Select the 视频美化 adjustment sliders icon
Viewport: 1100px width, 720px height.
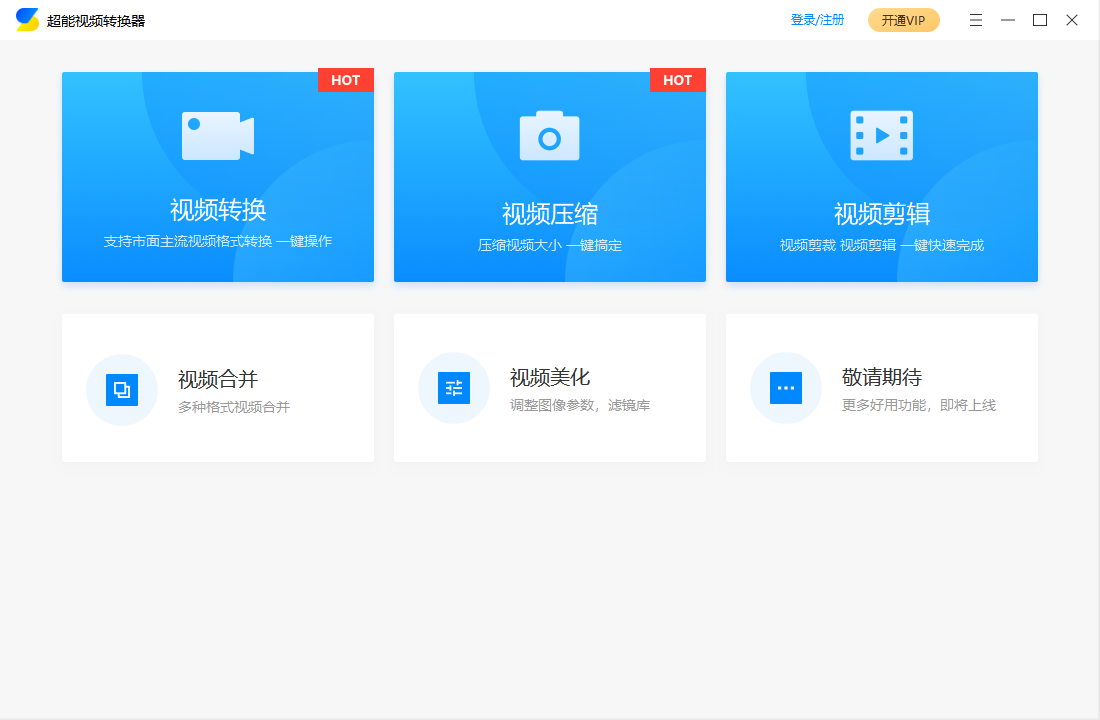454,388
